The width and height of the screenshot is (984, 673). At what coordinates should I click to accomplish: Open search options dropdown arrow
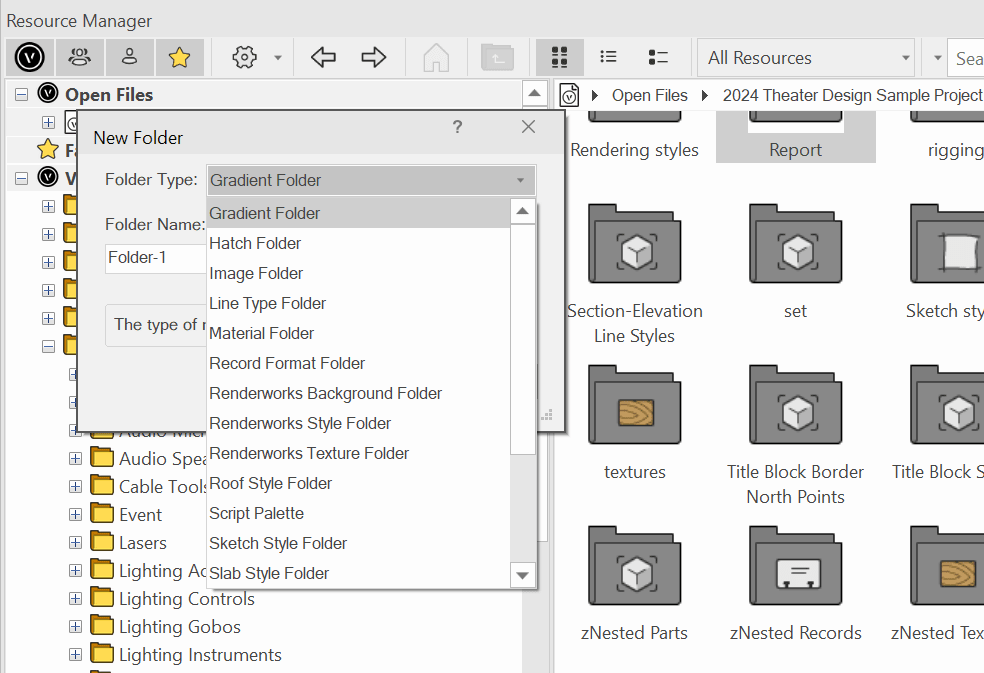click(938, 58)
